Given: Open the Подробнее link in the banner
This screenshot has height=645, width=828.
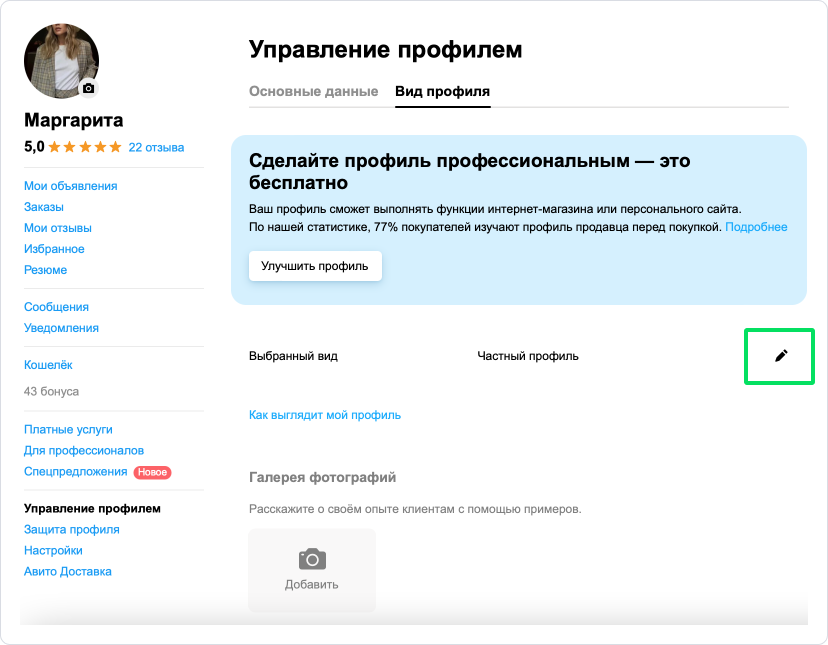Looking at the screenshot, I should (756, 227).
